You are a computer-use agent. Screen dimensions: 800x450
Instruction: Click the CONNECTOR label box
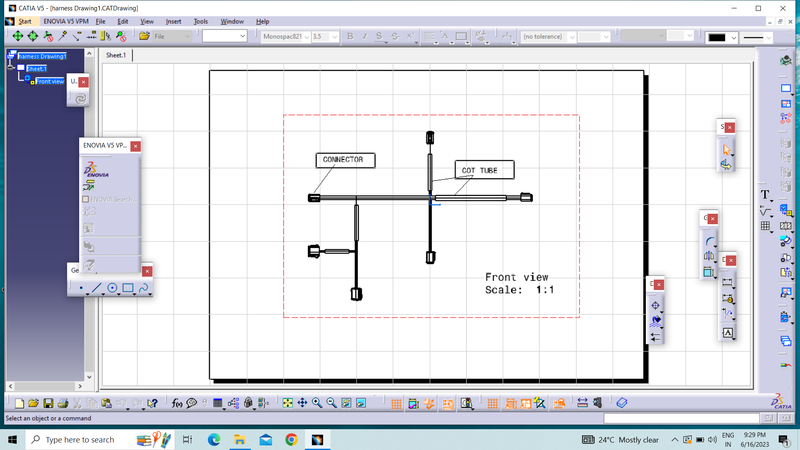[x=345, y=160]
